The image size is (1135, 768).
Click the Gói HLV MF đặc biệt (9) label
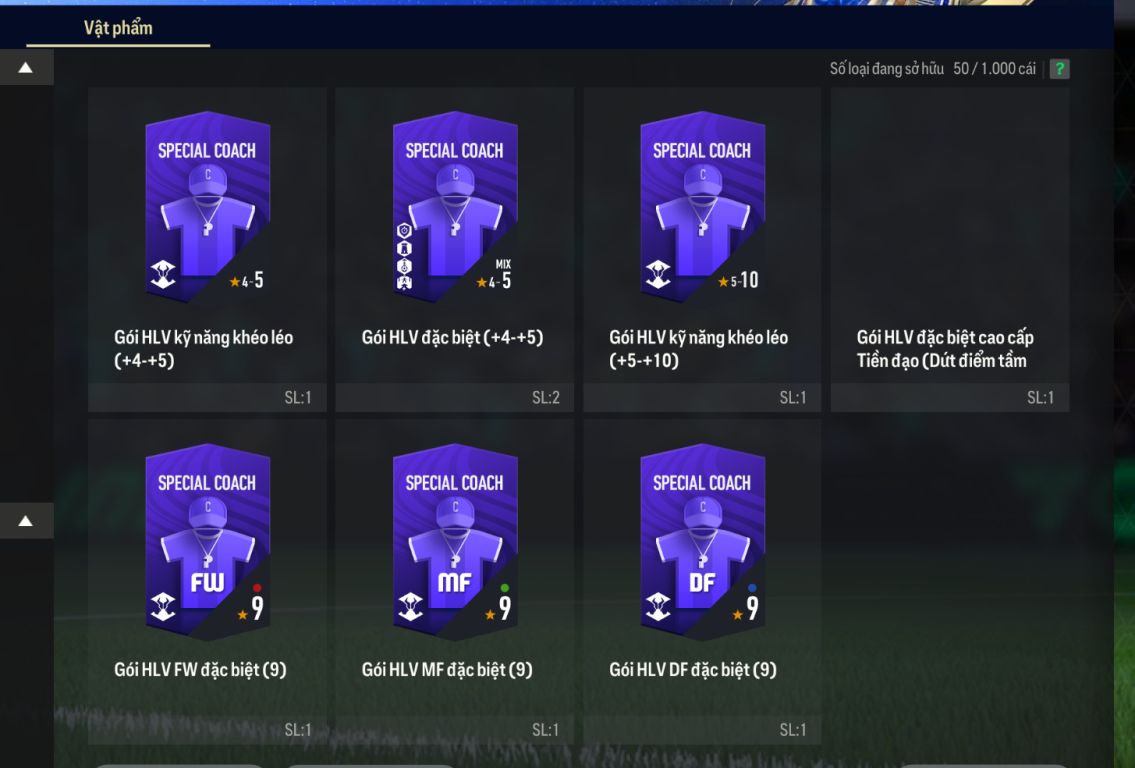[447, 670]
